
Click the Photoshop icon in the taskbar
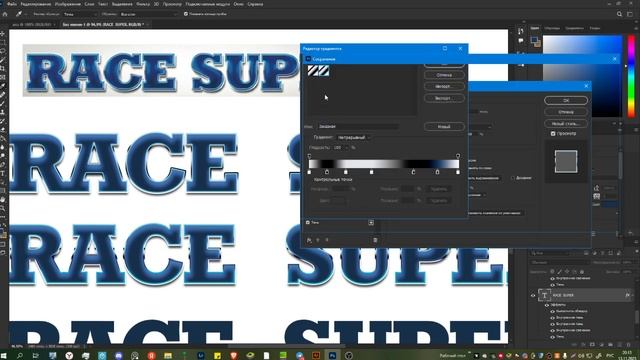tap(332, 356)
